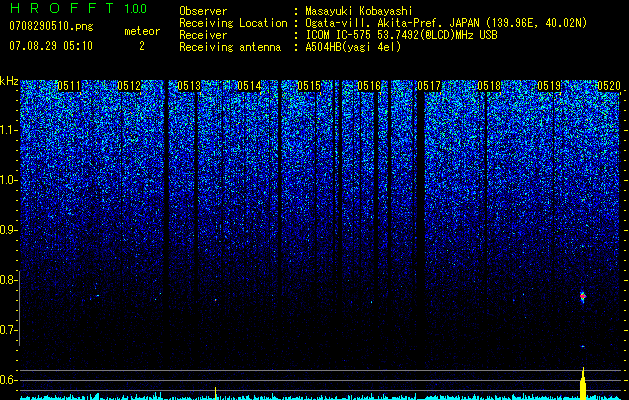
Task: Click the 0.6 kHz axis label
Action: point(9,380)
